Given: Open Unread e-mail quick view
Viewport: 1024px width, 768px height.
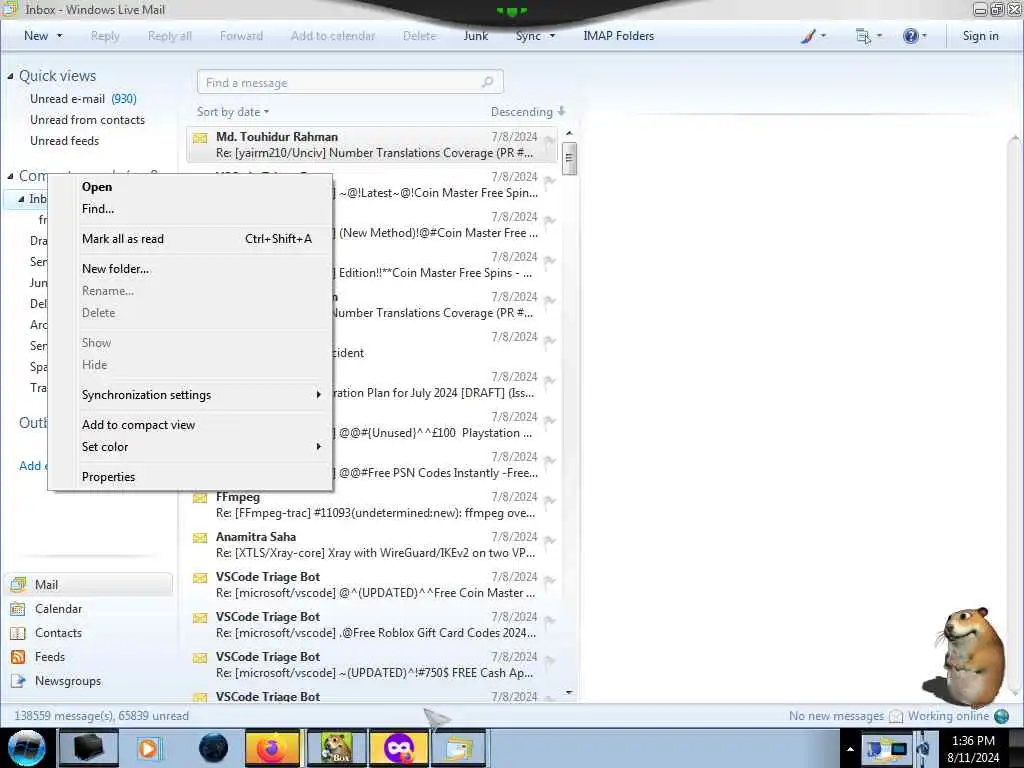Looking at the screenshot, I should point(83,99).
